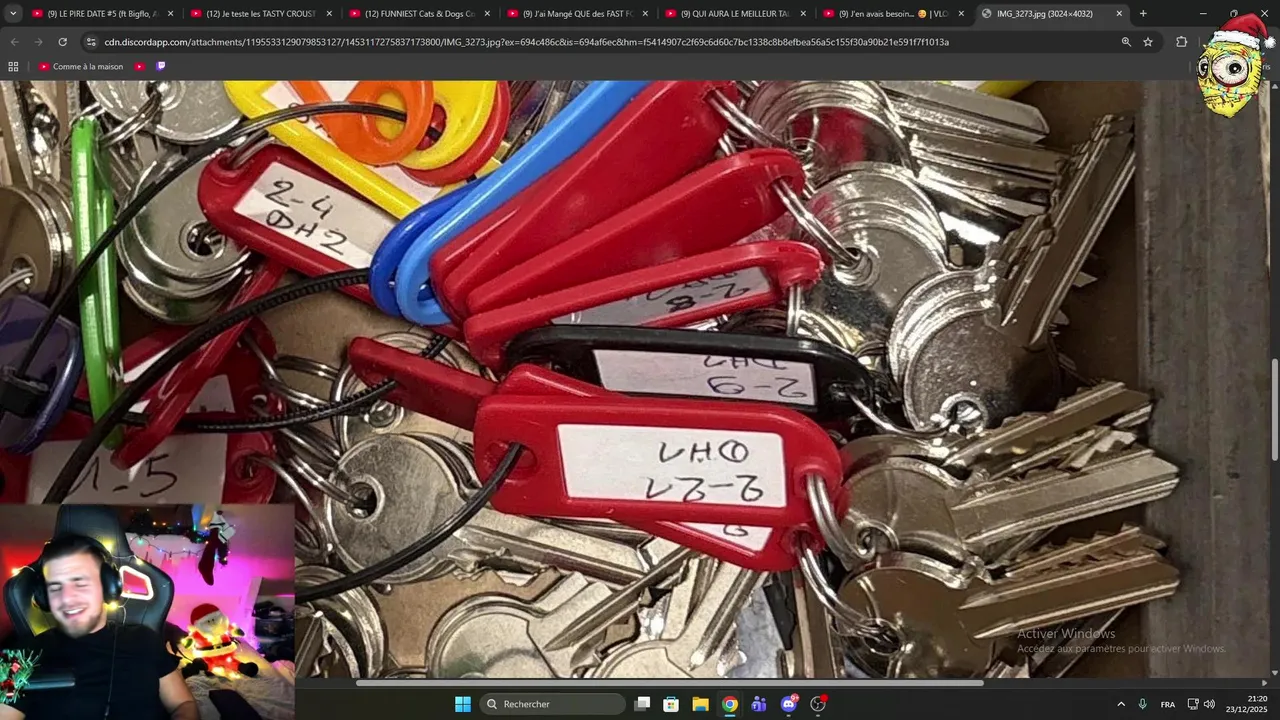Click the scroll right arrow on horizontal scrollbar
This screenshot has height=720, width=1280.
(1263, 683)
